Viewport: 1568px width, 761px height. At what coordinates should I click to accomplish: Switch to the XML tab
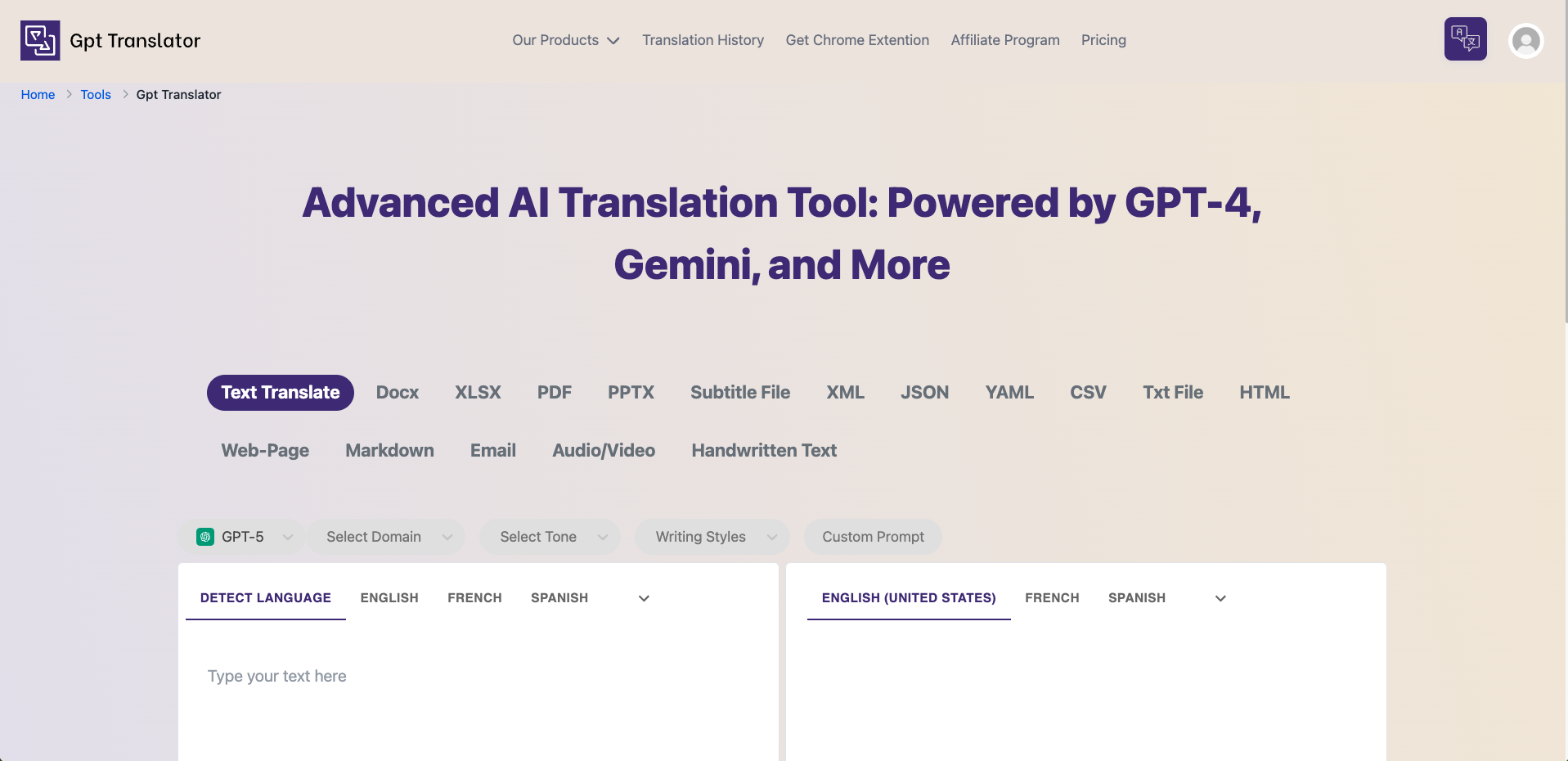(x=845, y=393)
